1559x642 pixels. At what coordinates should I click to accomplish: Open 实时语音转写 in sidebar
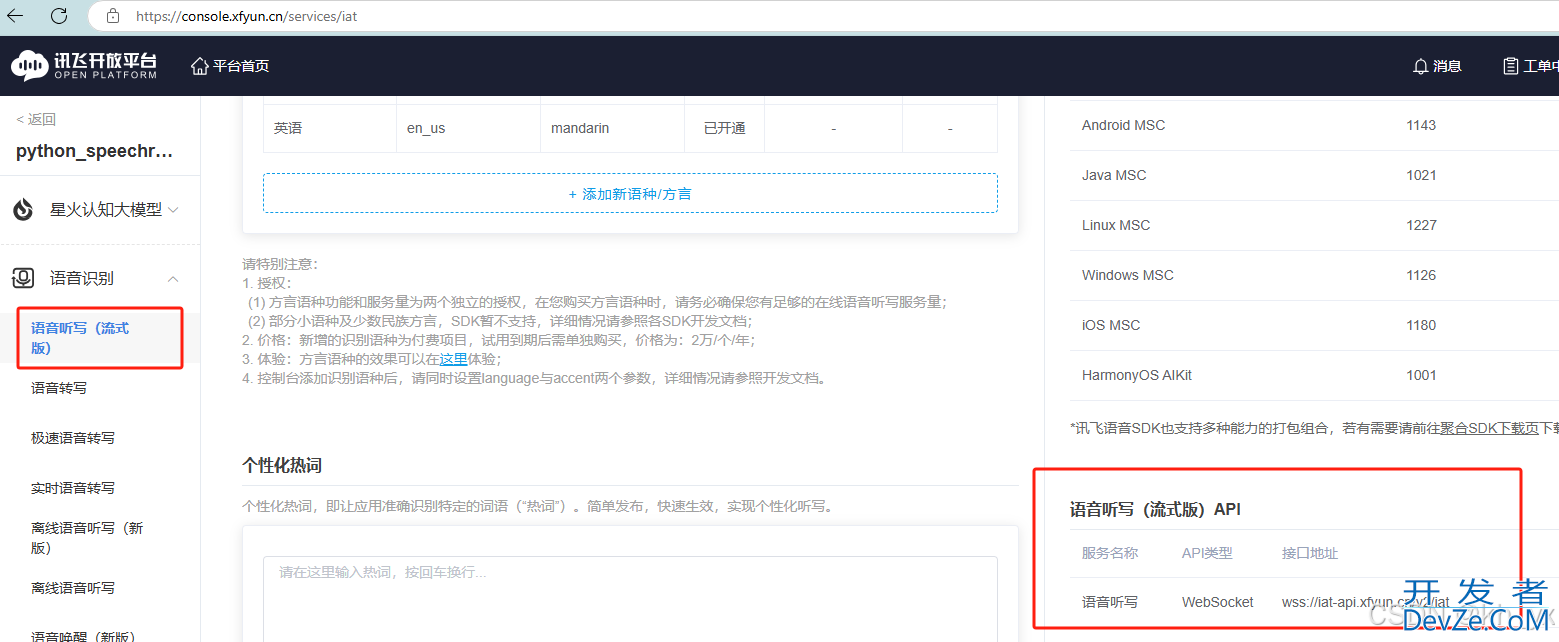(73, 488)
